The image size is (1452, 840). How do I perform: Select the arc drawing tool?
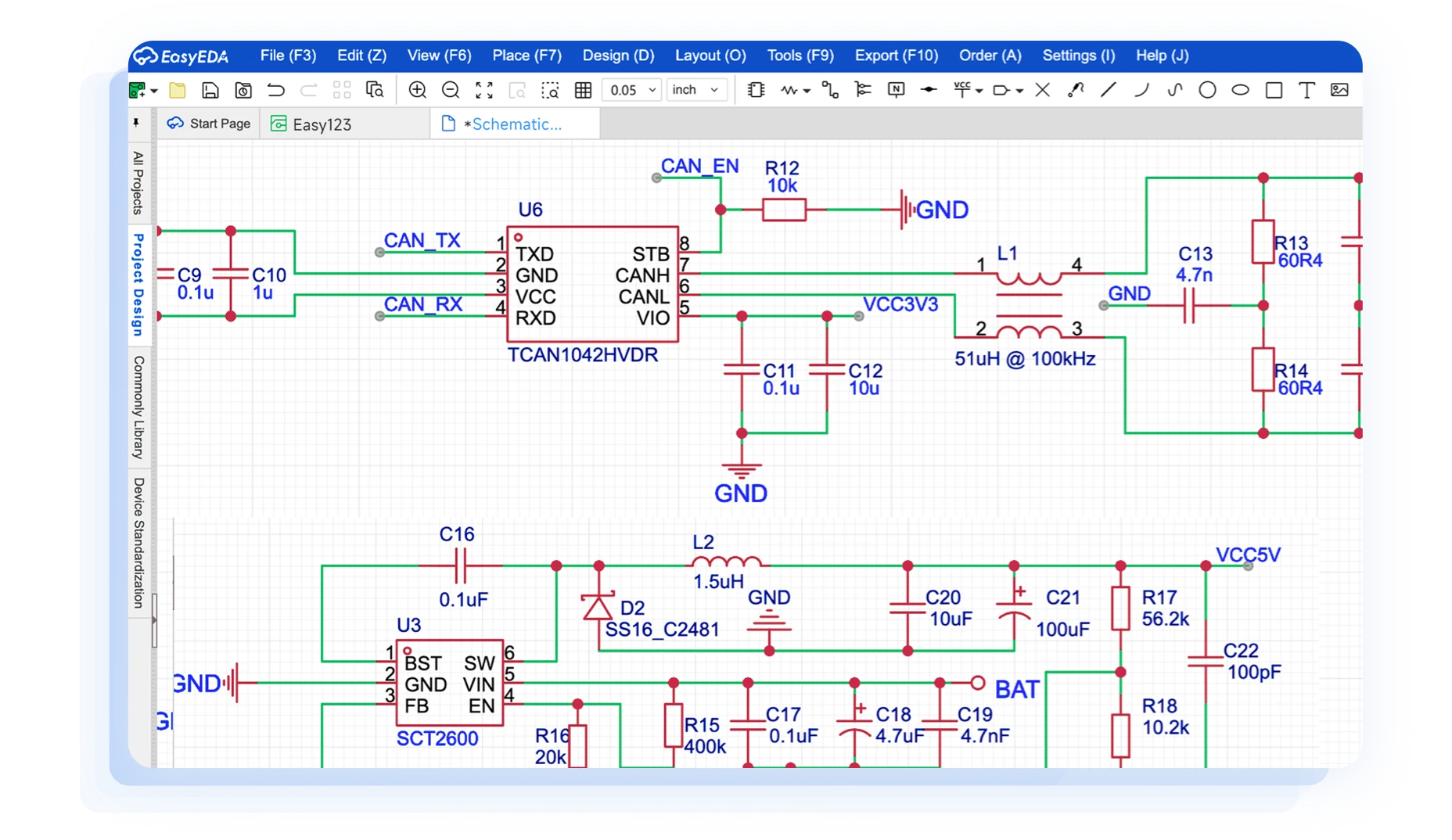point(1141,91)
